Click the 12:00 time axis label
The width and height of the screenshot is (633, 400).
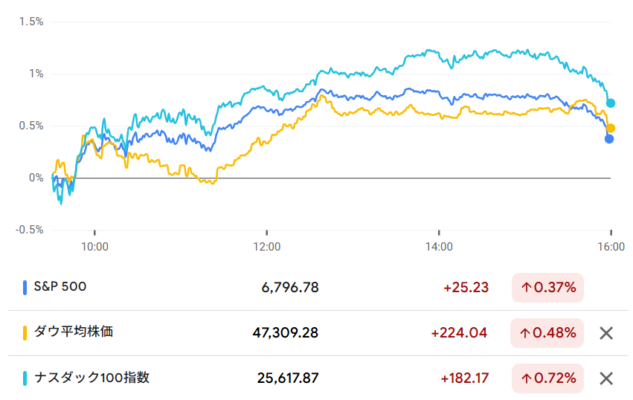point(267,245)
